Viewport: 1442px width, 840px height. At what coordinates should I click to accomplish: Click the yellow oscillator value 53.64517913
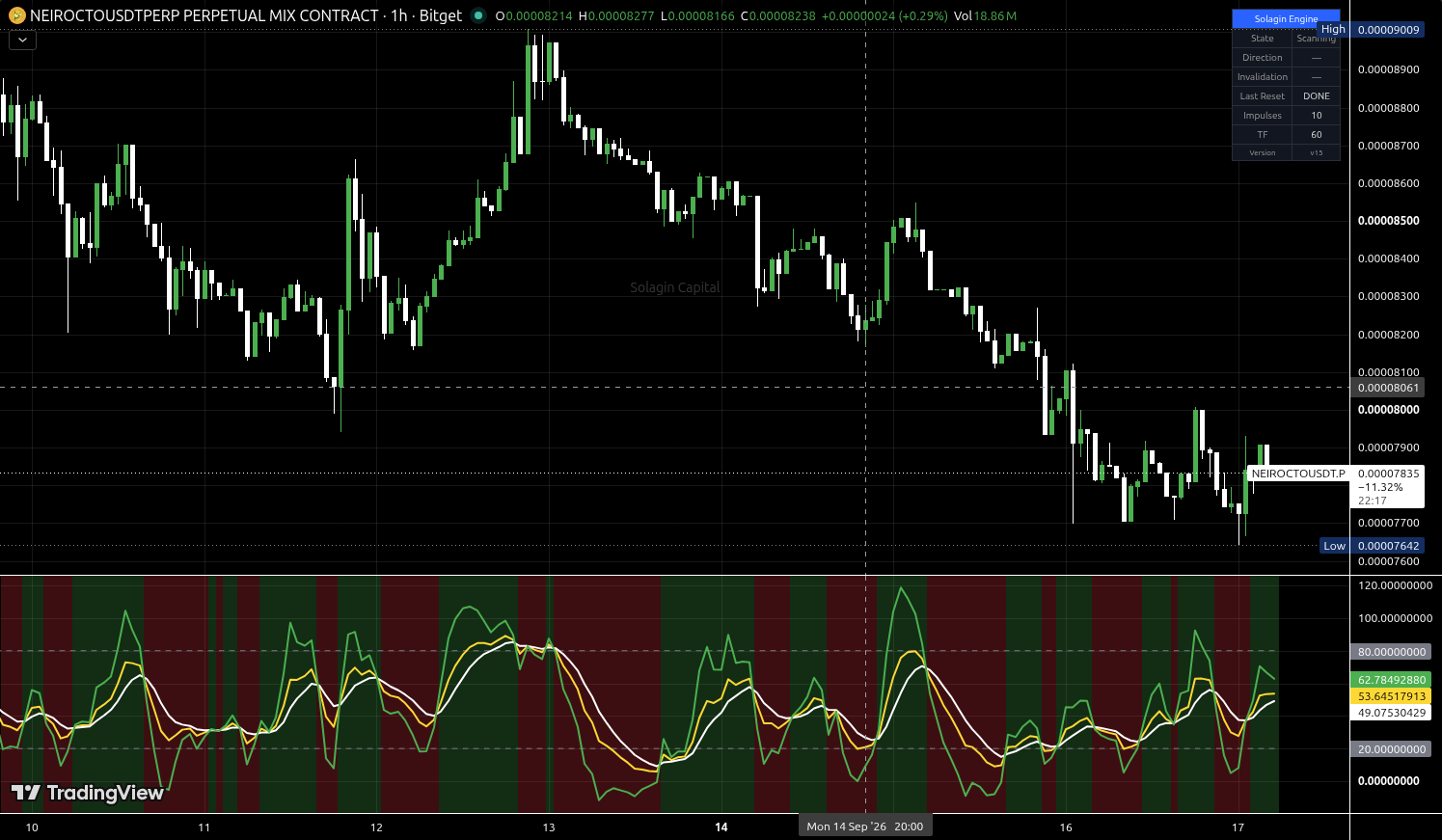1391,696
